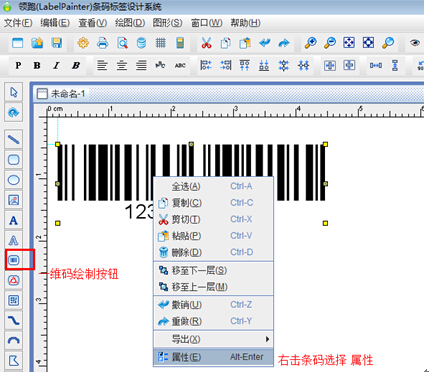This screenshot has width=429, height=372.
Task: Click the ABC text spacing icon
Action: (x=180, y=65)
